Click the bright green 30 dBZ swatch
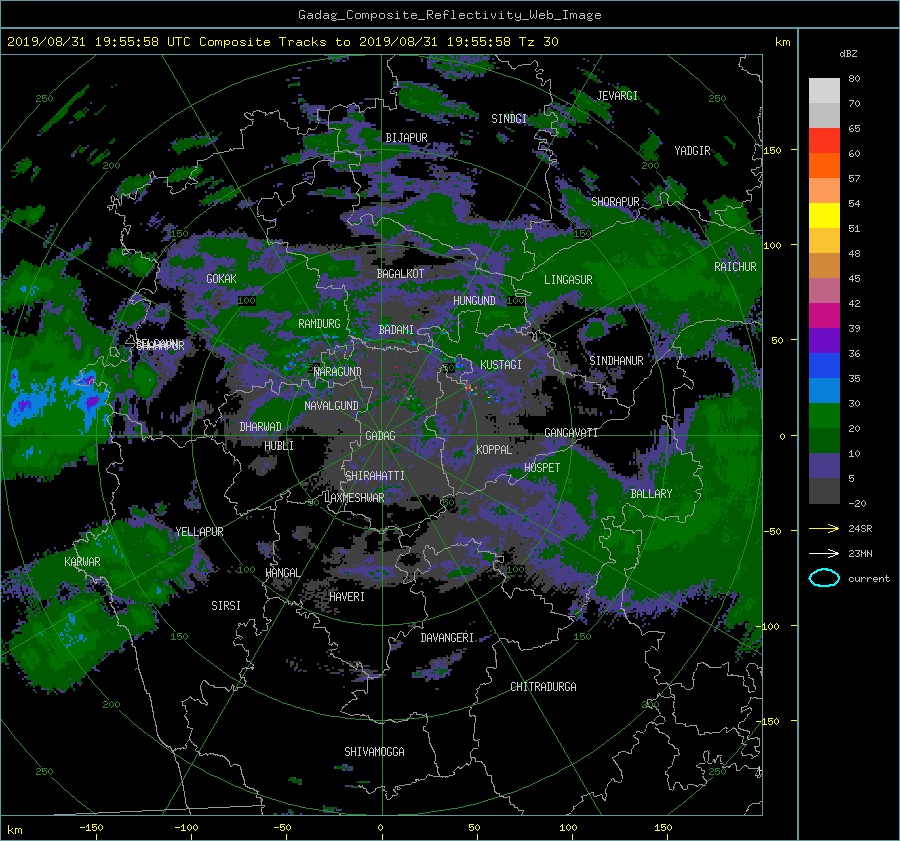 tap(824, 415)
